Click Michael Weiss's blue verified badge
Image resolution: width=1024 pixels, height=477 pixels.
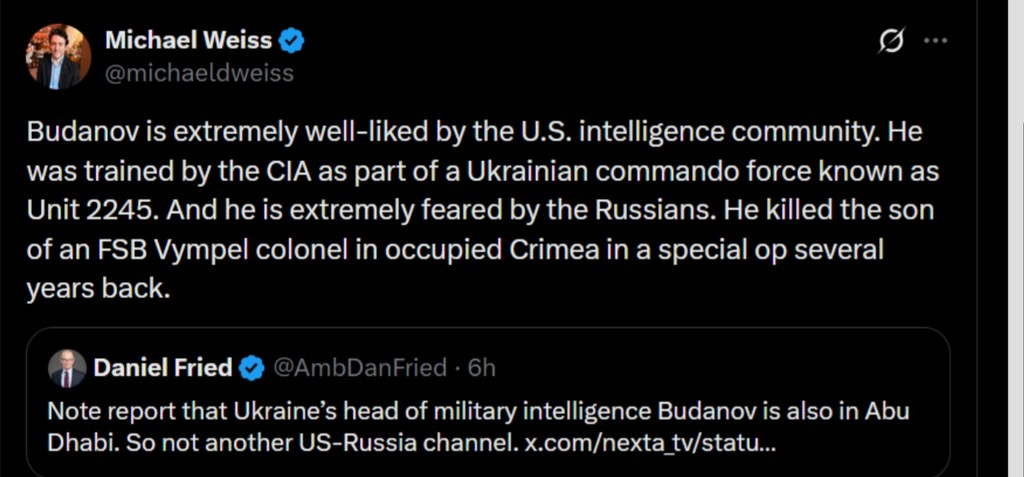point(291,41)
